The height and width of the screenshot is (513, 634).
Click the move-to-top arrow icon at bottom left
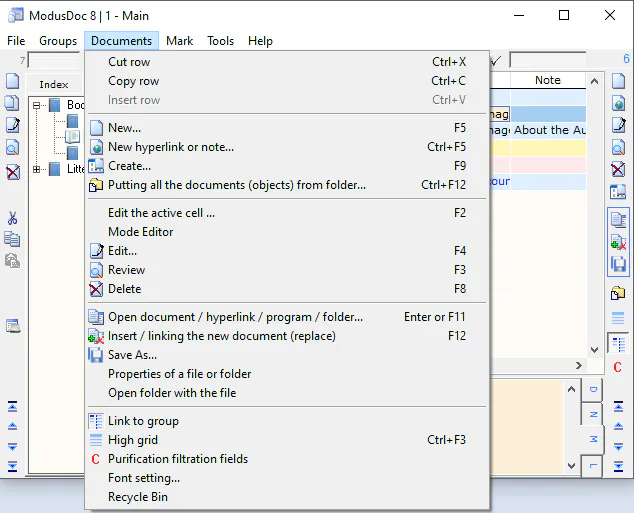13,406
